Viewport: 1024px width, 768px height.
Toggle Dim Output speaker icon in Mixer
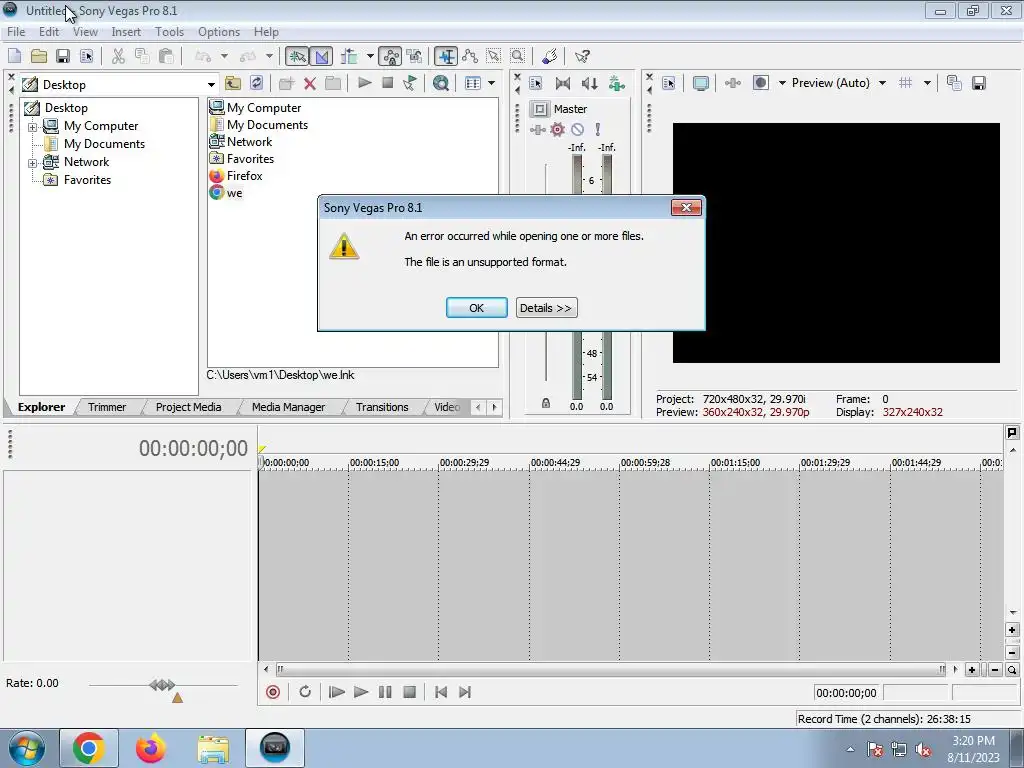589,83
